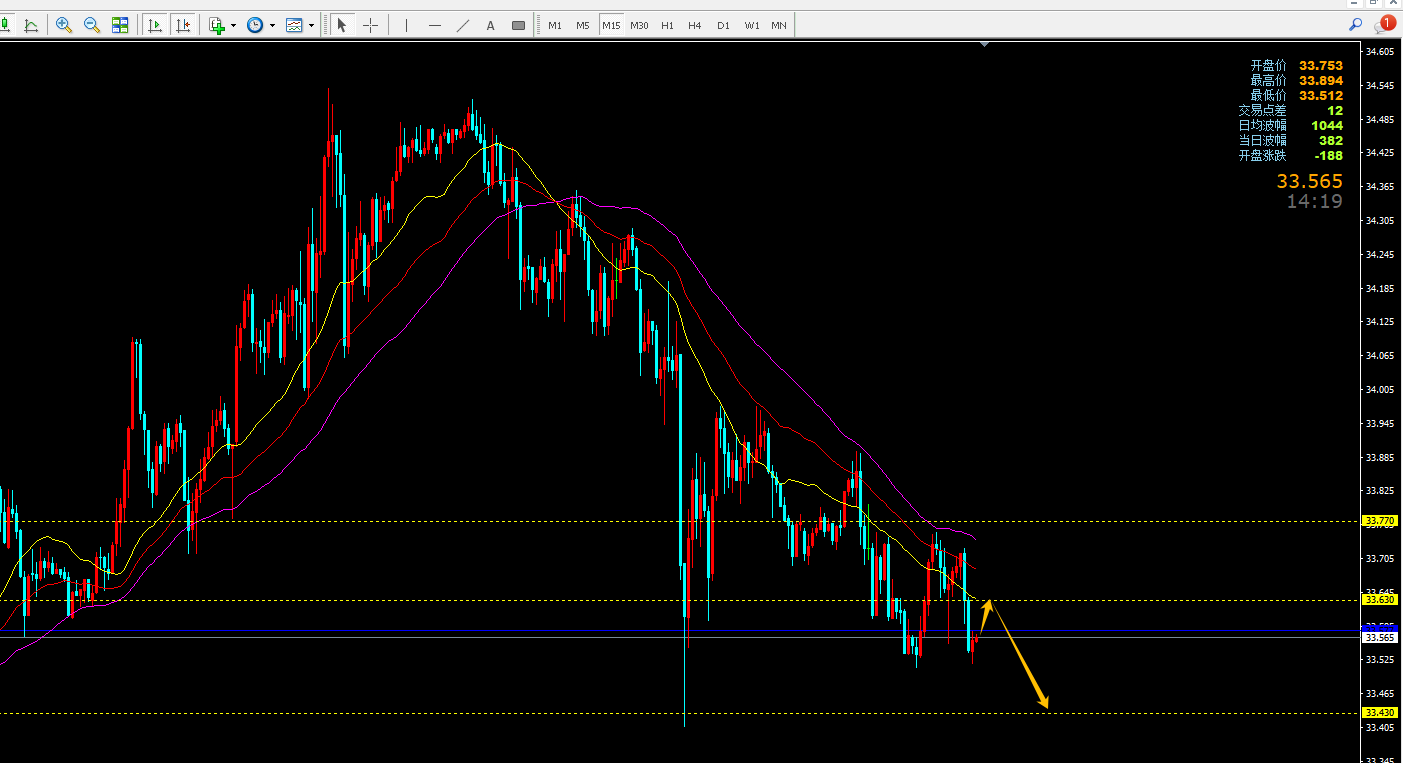Switch to the M30 timeframe

tap(640, 25)
